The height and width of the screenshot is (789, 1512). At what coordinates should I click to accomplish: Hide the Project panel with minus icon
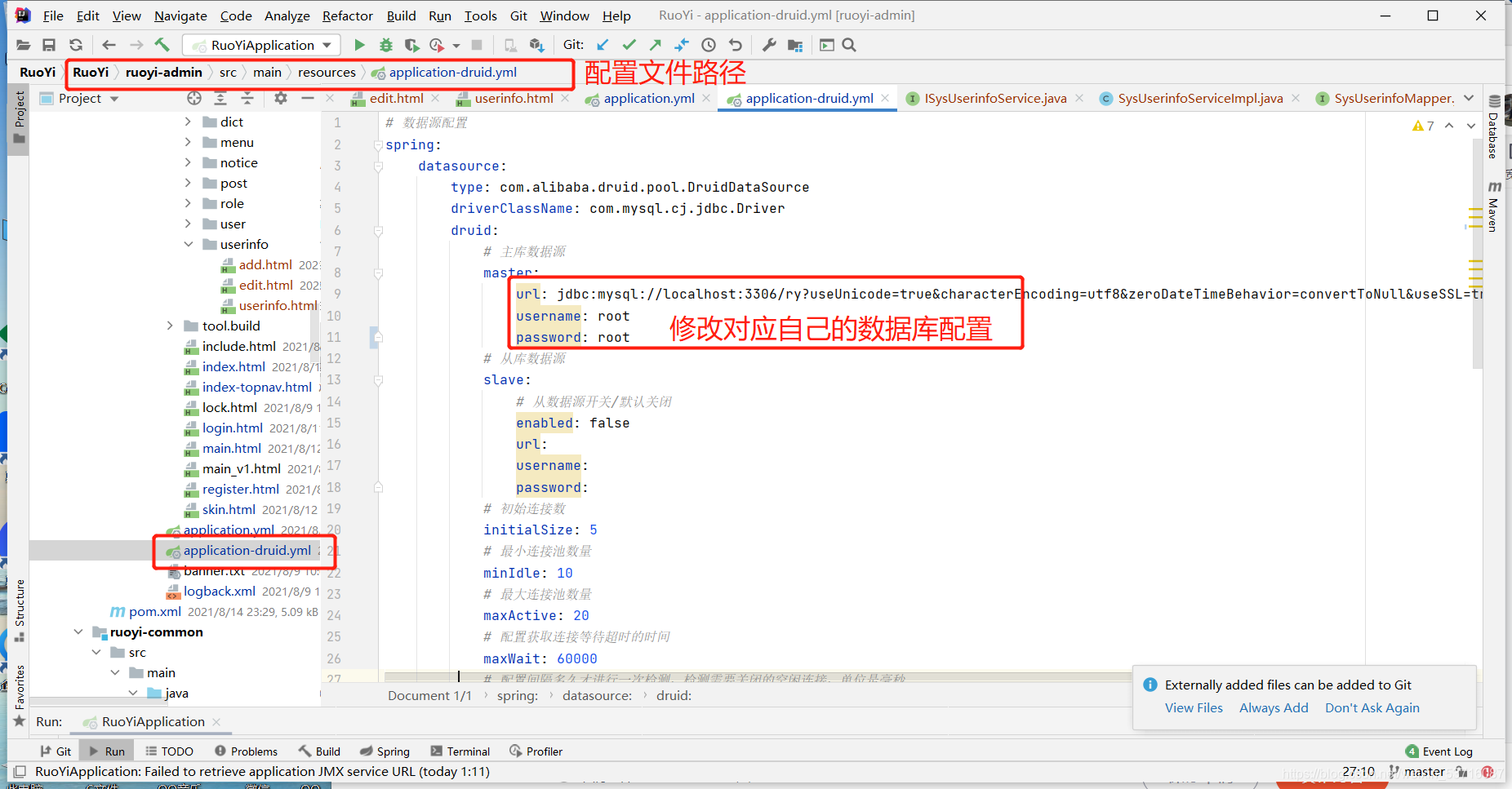pos(308,98)
